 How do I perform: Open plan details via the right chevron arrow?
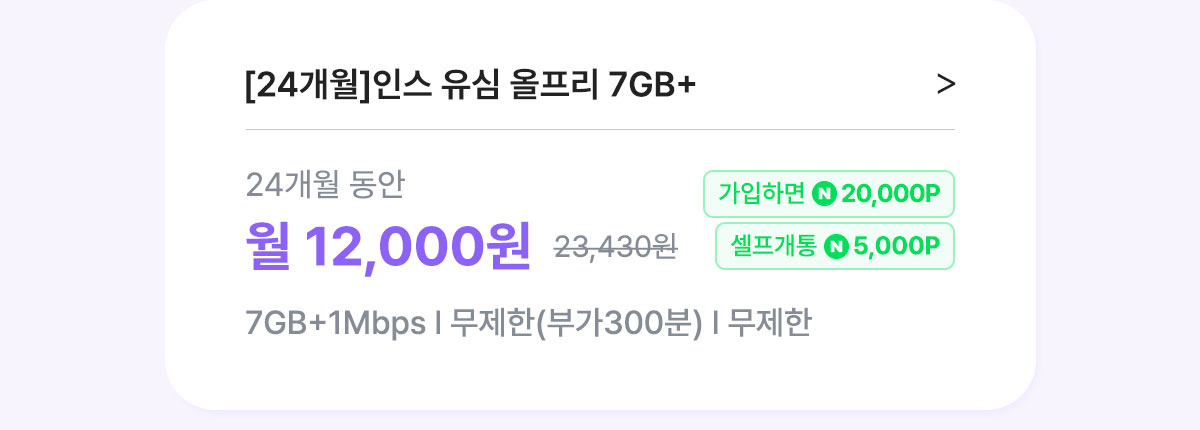tap(946, 86)
